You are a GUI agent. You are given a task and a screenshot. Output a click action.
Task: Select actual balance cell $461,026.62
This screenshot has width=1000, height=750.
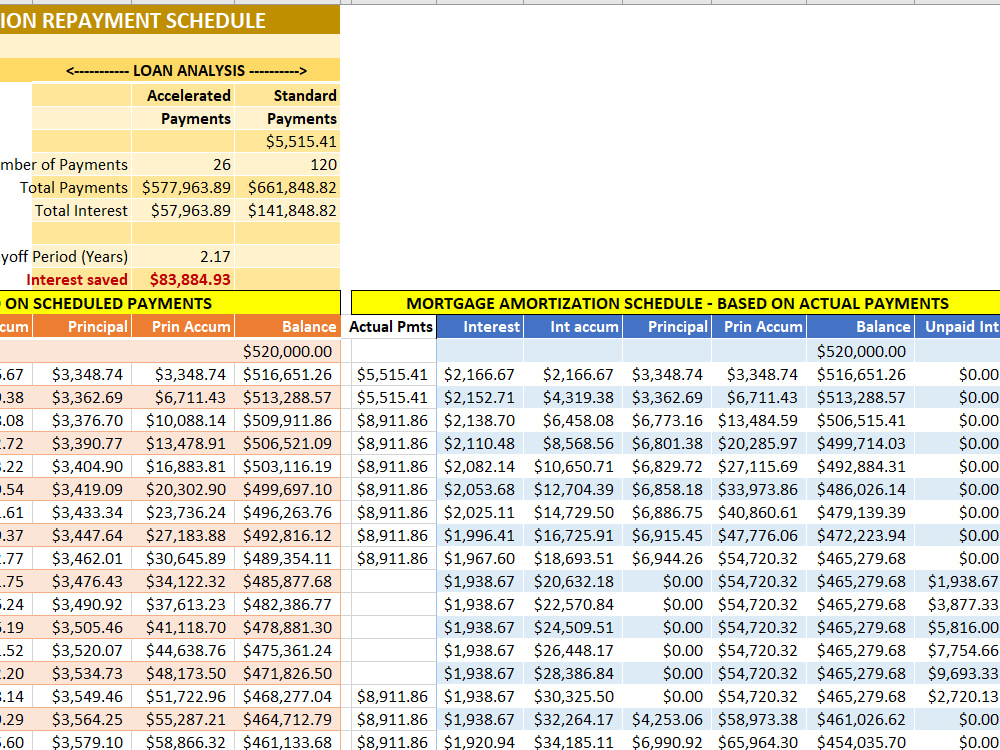(x=860, y=719)
